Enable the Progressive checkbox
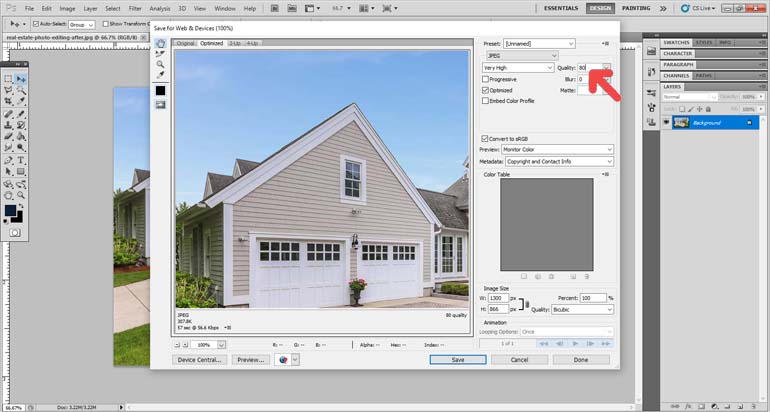This screenshot has height=412, width=770. (486, 79)
